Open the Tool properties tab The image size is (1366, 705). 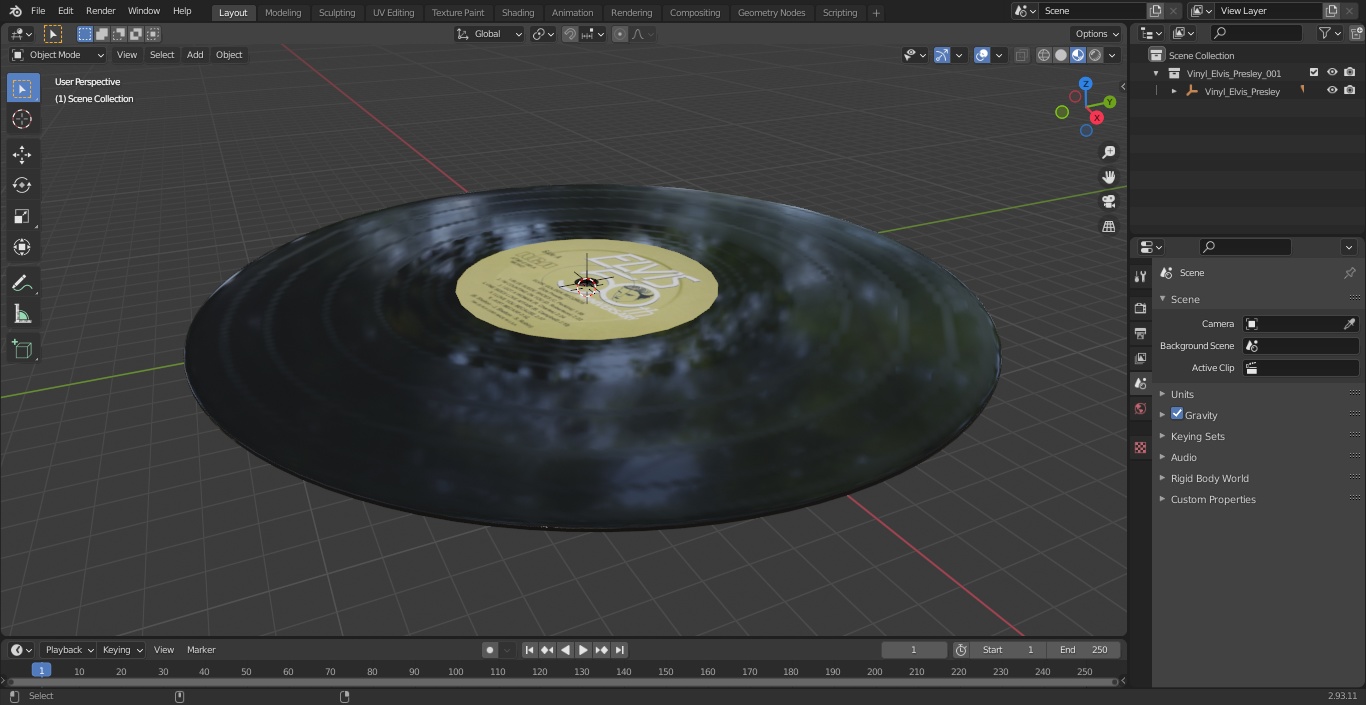(1140, 276)
